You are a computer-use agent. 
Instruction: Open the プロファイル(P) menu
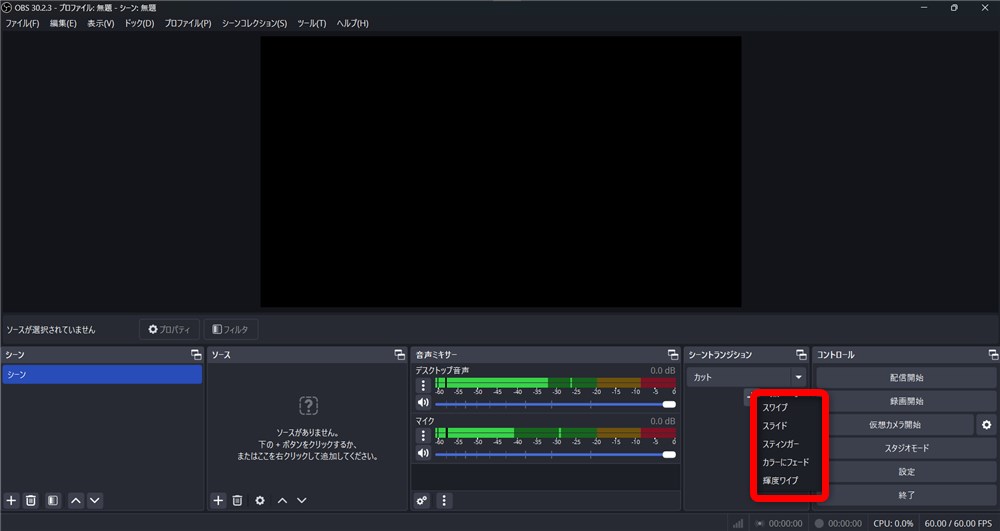coord(188,24)
